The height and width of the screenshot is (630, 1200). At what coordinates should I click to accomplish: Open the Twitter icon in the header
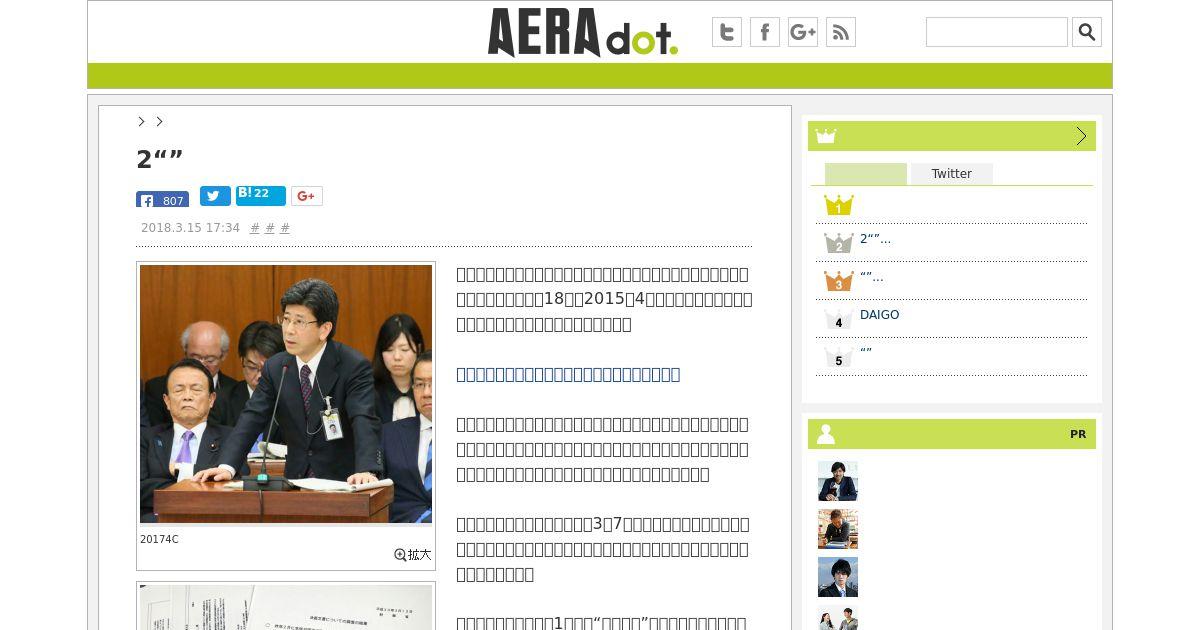pos(727,32)
